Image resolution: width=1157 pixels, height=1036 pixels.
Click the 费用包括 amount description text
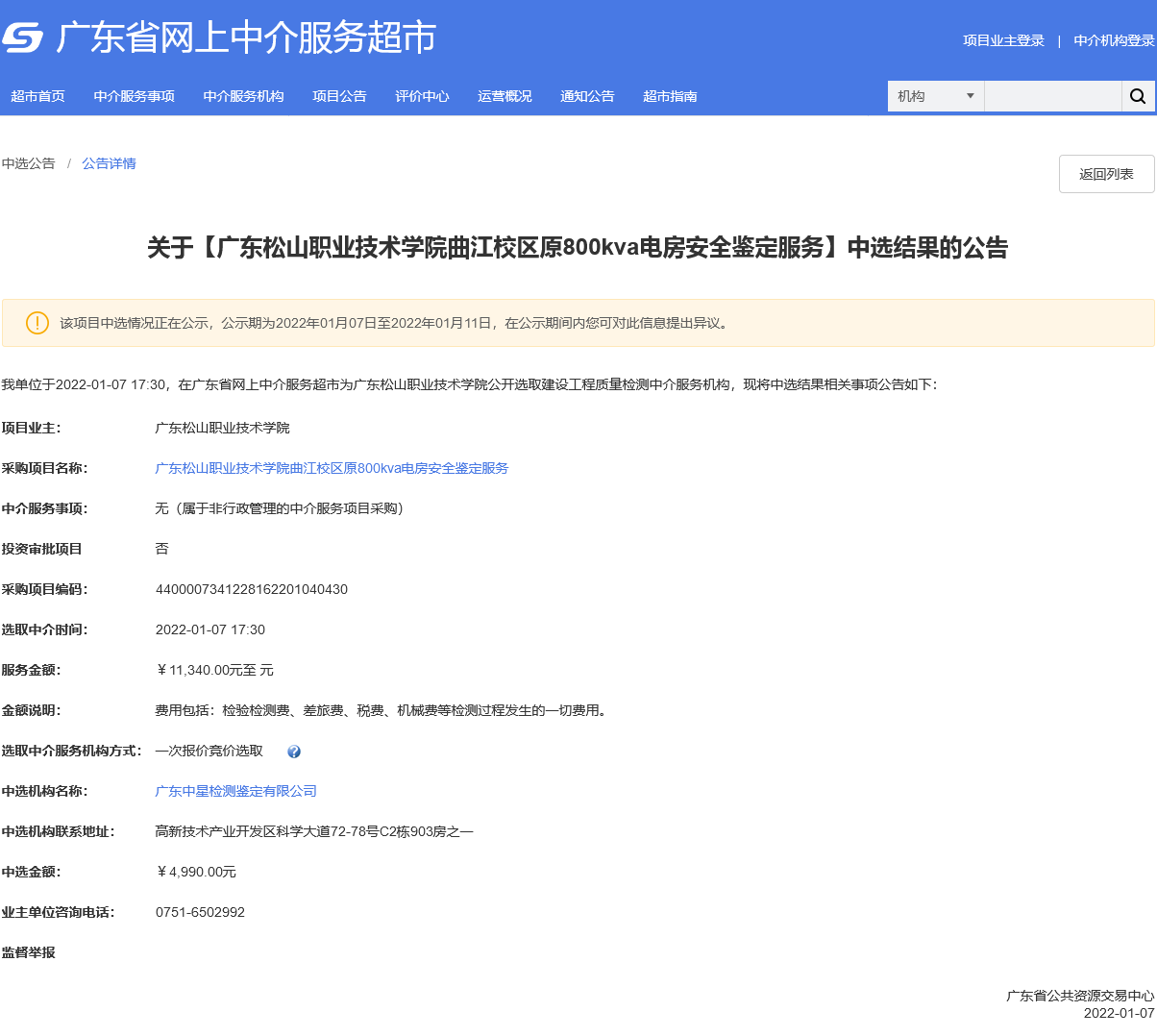381,710
